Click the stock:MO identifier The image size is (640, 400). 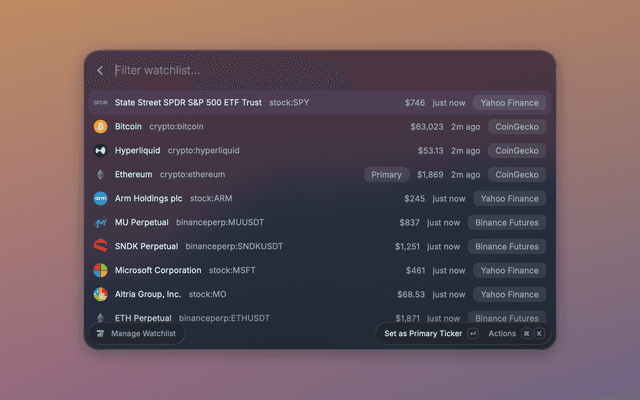click(207, 294)
